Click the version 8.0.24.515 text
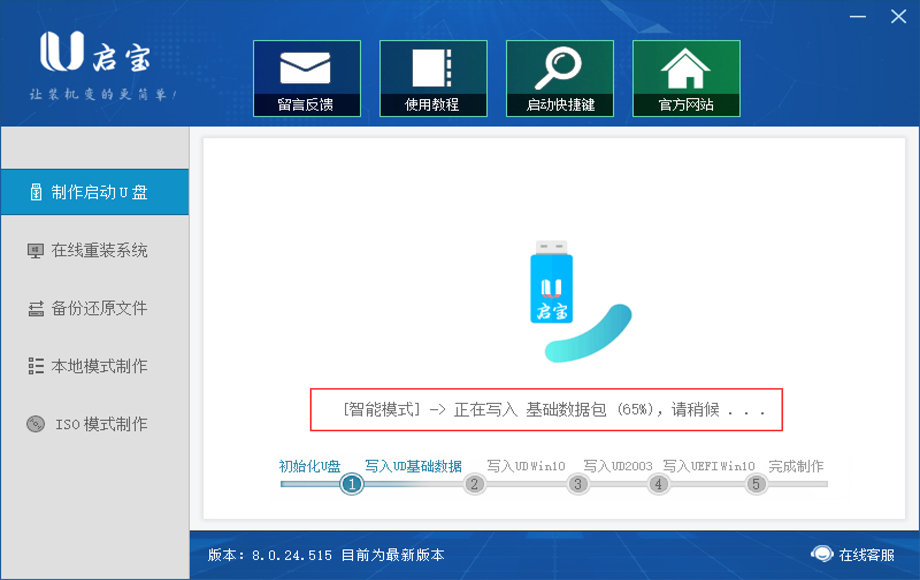The width and height of the screenshot is (920, 580). pos(289,555)
